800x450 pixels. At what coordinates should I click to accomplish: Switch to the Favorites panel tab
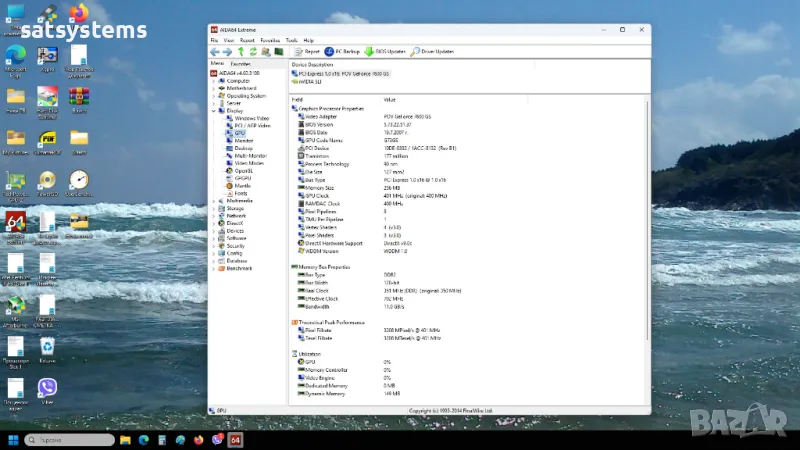click(x=241, y=63)
